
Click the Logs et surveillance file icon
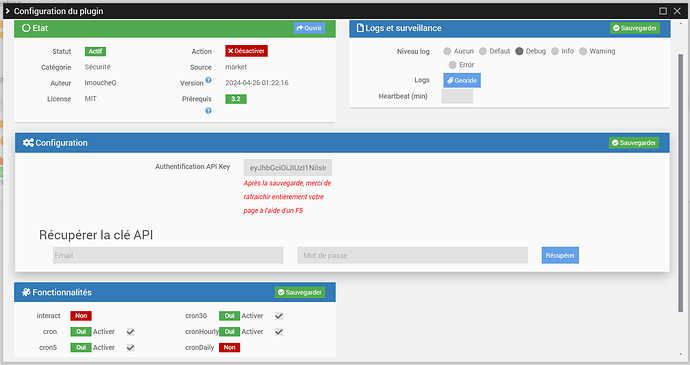click(x=360, y=28)
